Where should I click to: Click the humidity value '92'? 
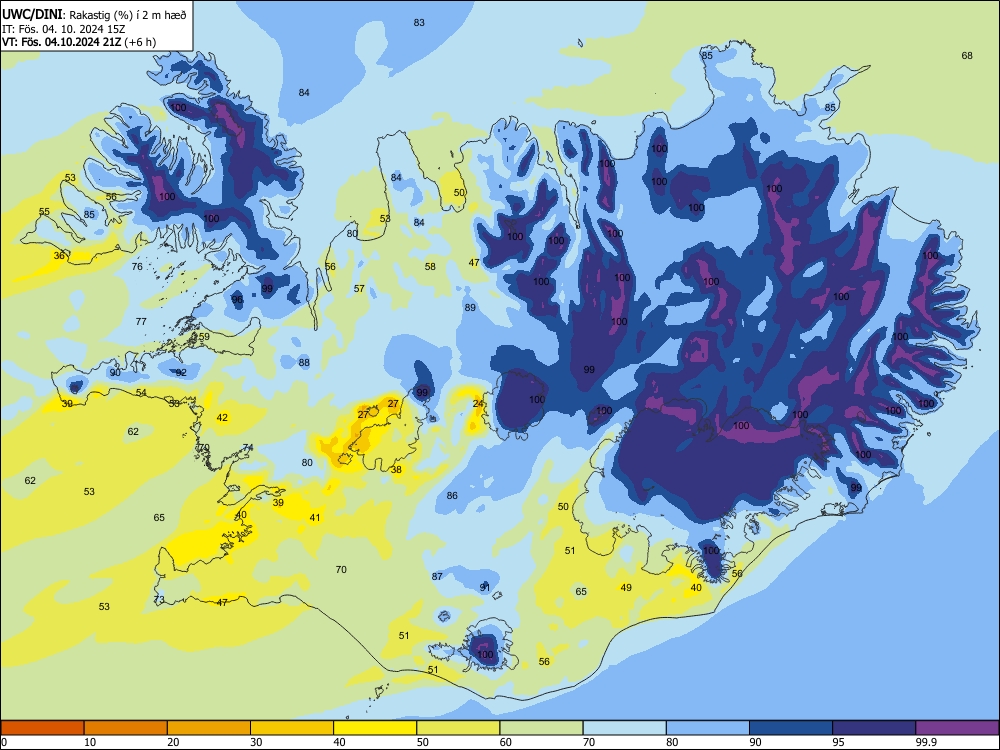pyautogui.click(x=181, y=372)
